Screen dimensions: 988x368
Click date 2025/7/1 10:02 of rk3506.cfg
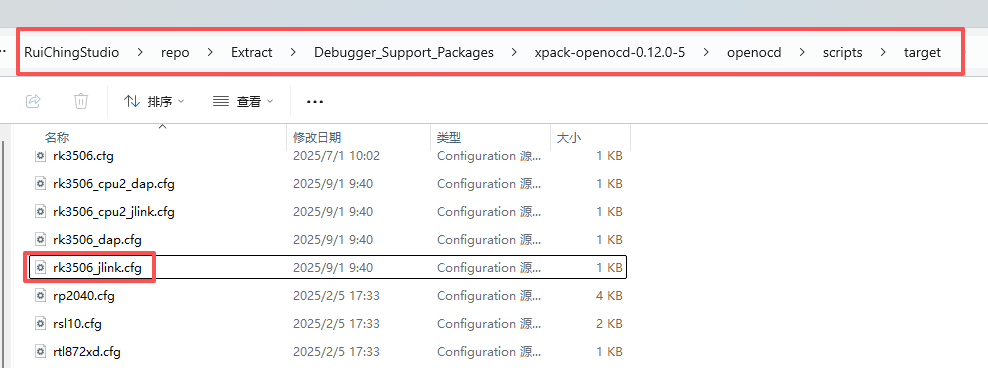click(336, 156)
